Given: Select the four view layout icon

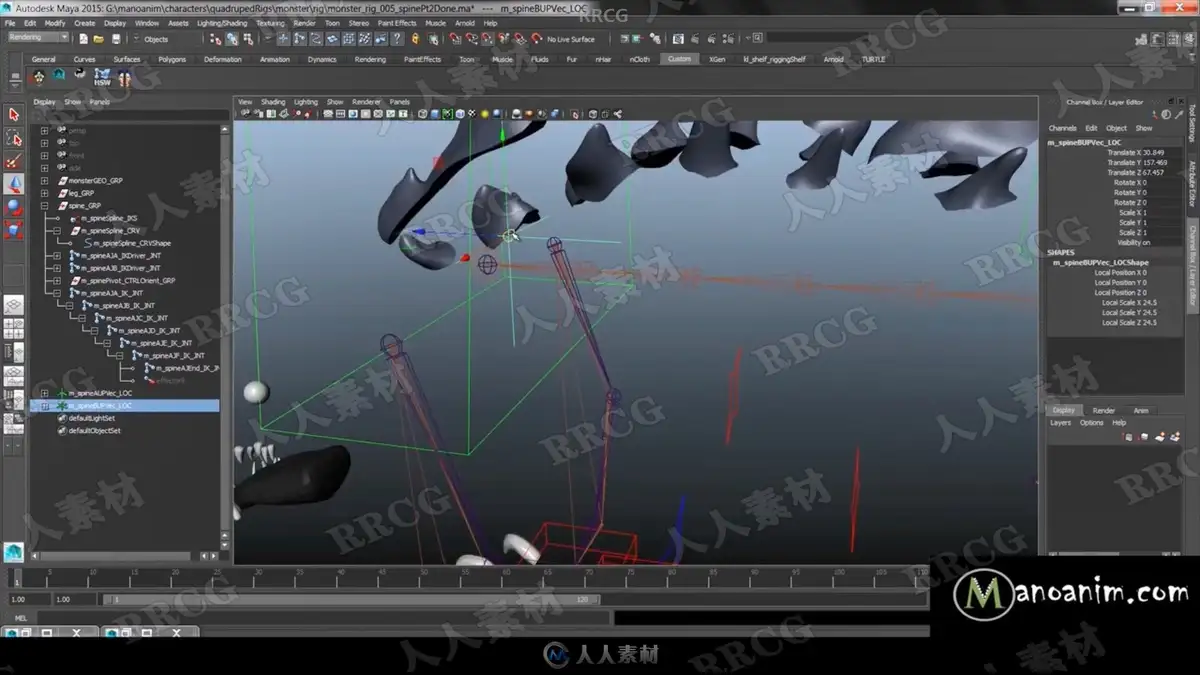Looking at the screenshot, I should [x=14, y=328].
